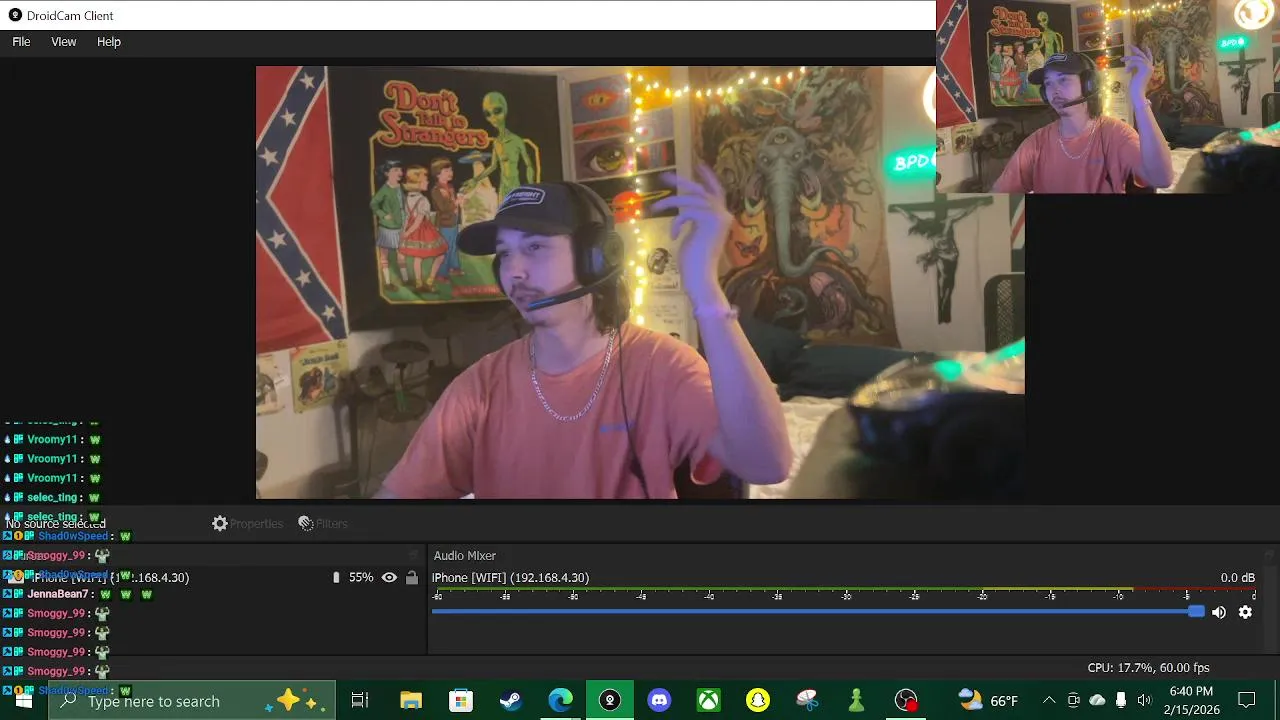The height and width of the screenshot is (720, 1280).
Task: Click the 0.0 dB volume readout
Action: point(1237,578)
